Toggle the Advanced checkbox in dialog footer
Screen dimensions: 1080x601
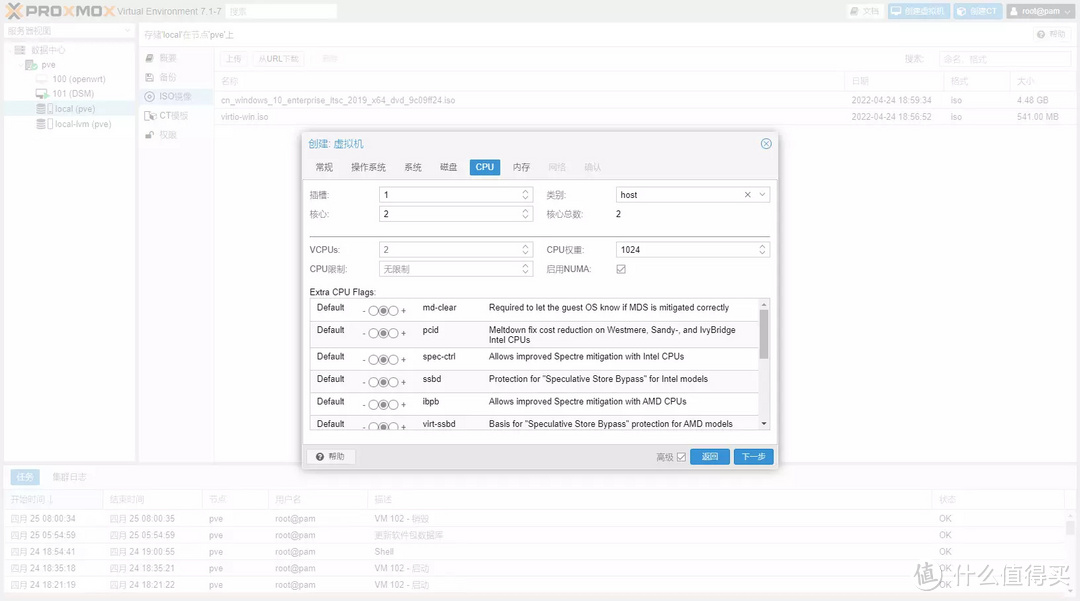pos(681,457)
